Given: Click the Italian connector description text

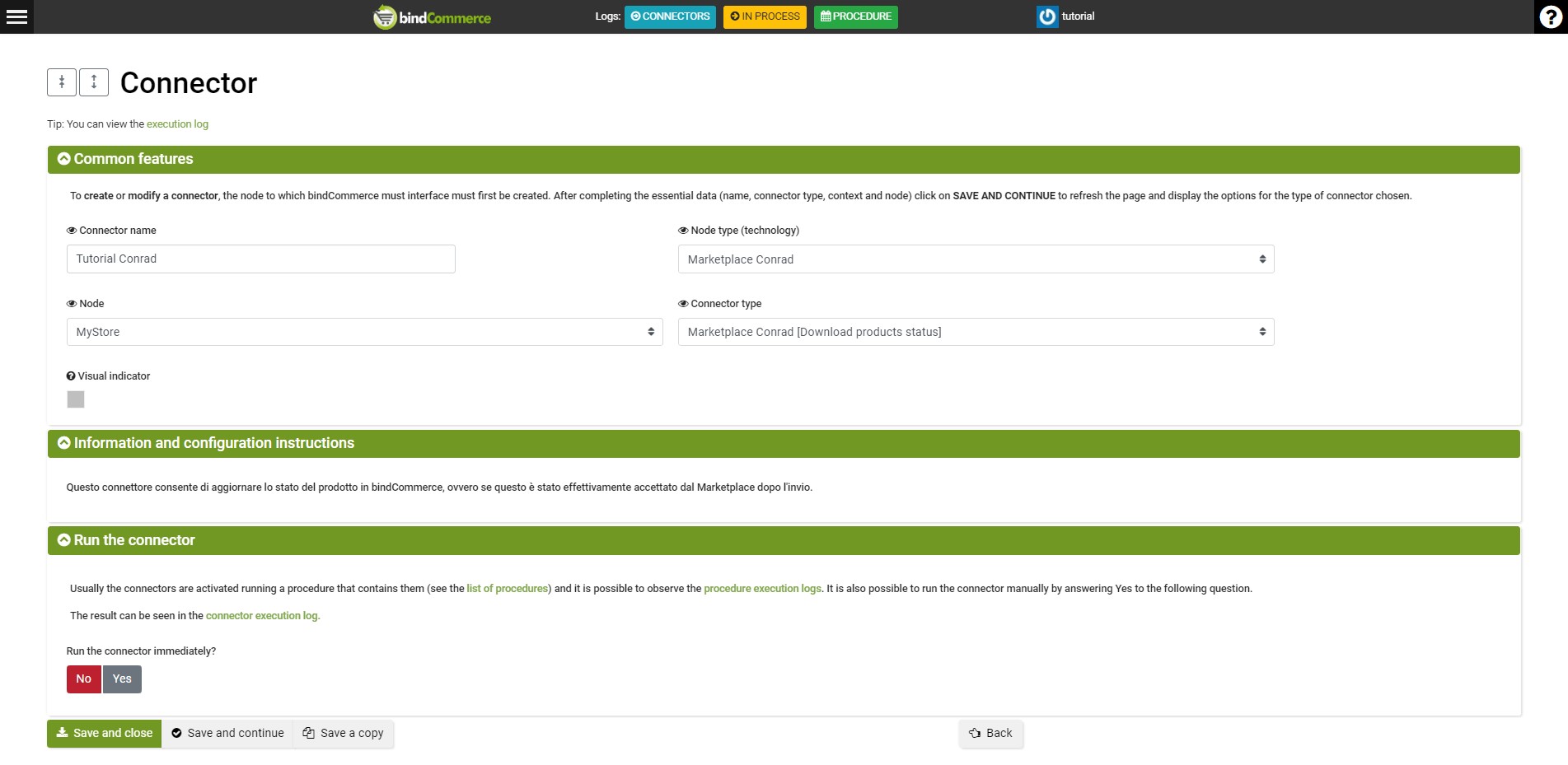Looking at the screenshot, I should click(439, 487).
